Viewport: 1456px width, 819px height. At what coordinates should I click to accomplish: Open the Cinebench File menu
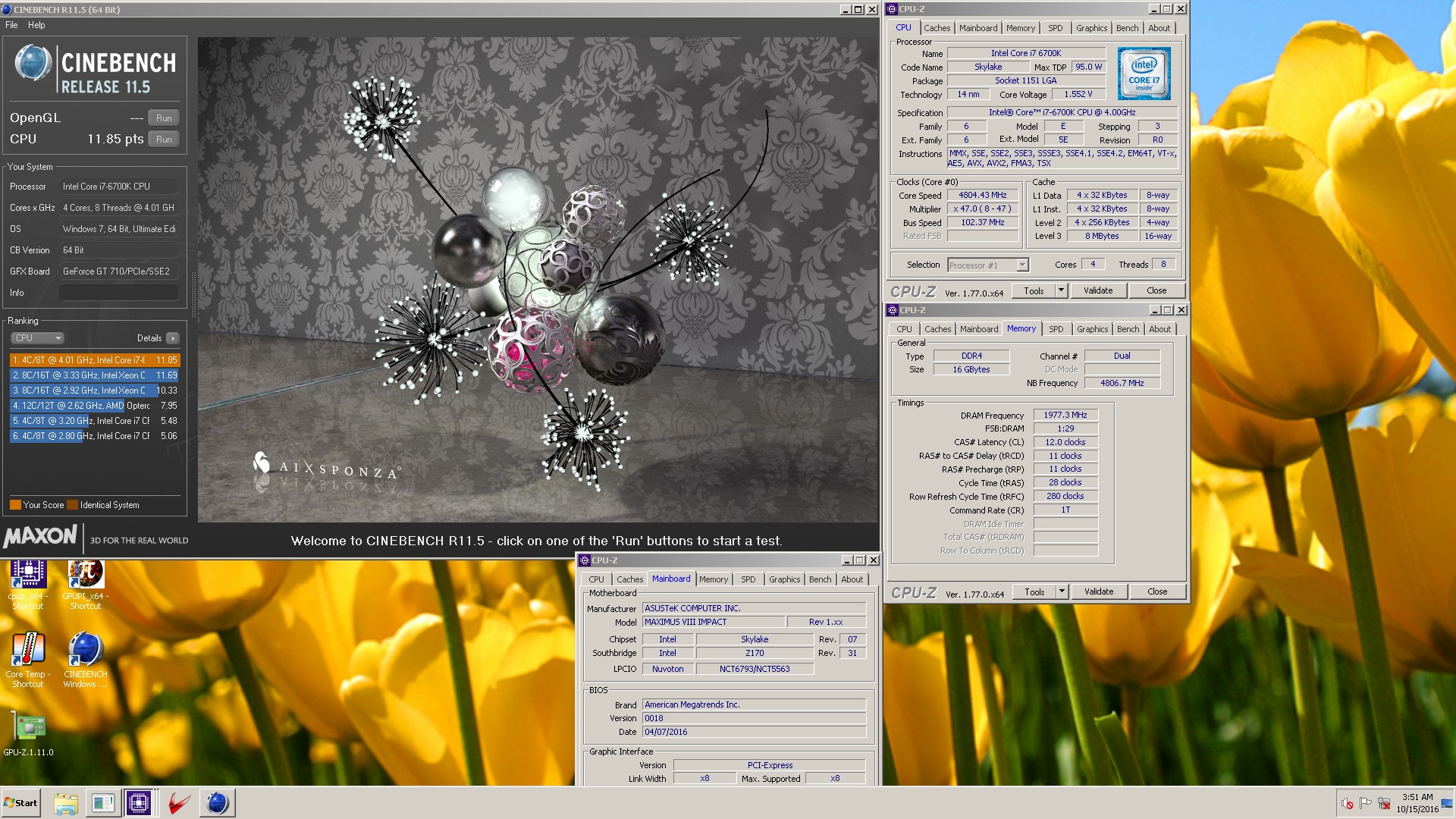11,25
